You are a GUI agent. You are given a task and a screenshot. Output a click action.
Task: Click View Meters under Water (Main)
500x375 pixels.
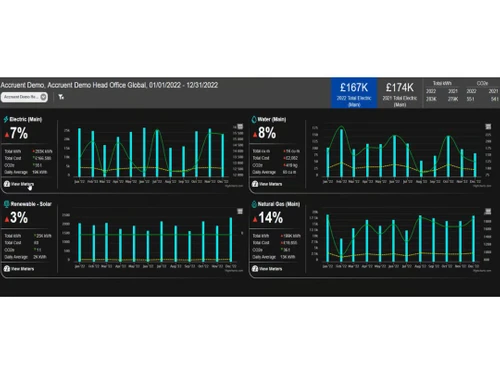pos(270,184)
